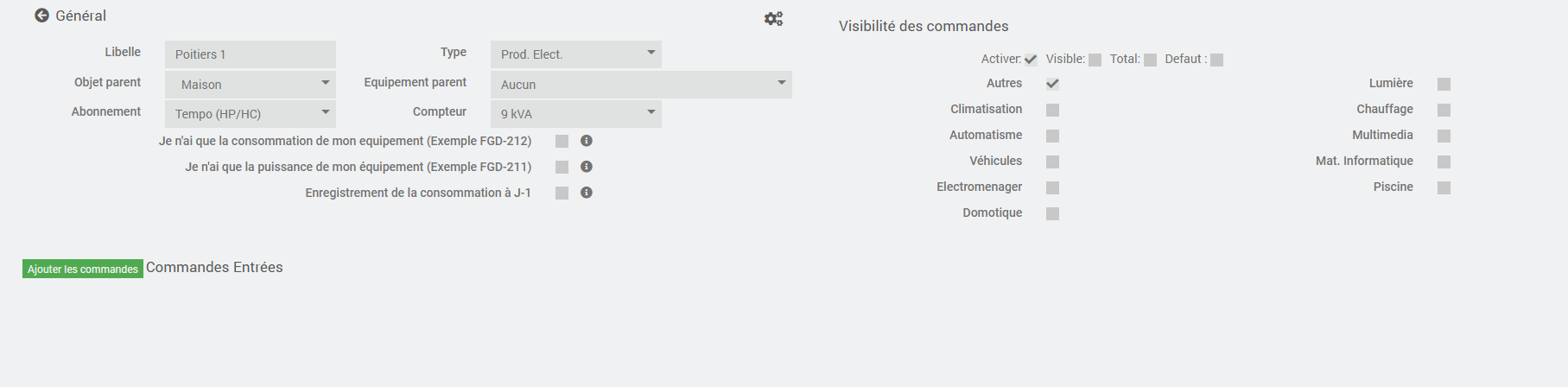Open the Compteur dropdown showing 9 kVA
Image resolution: width=1568 pixels, height=387 pixels.
576,114
